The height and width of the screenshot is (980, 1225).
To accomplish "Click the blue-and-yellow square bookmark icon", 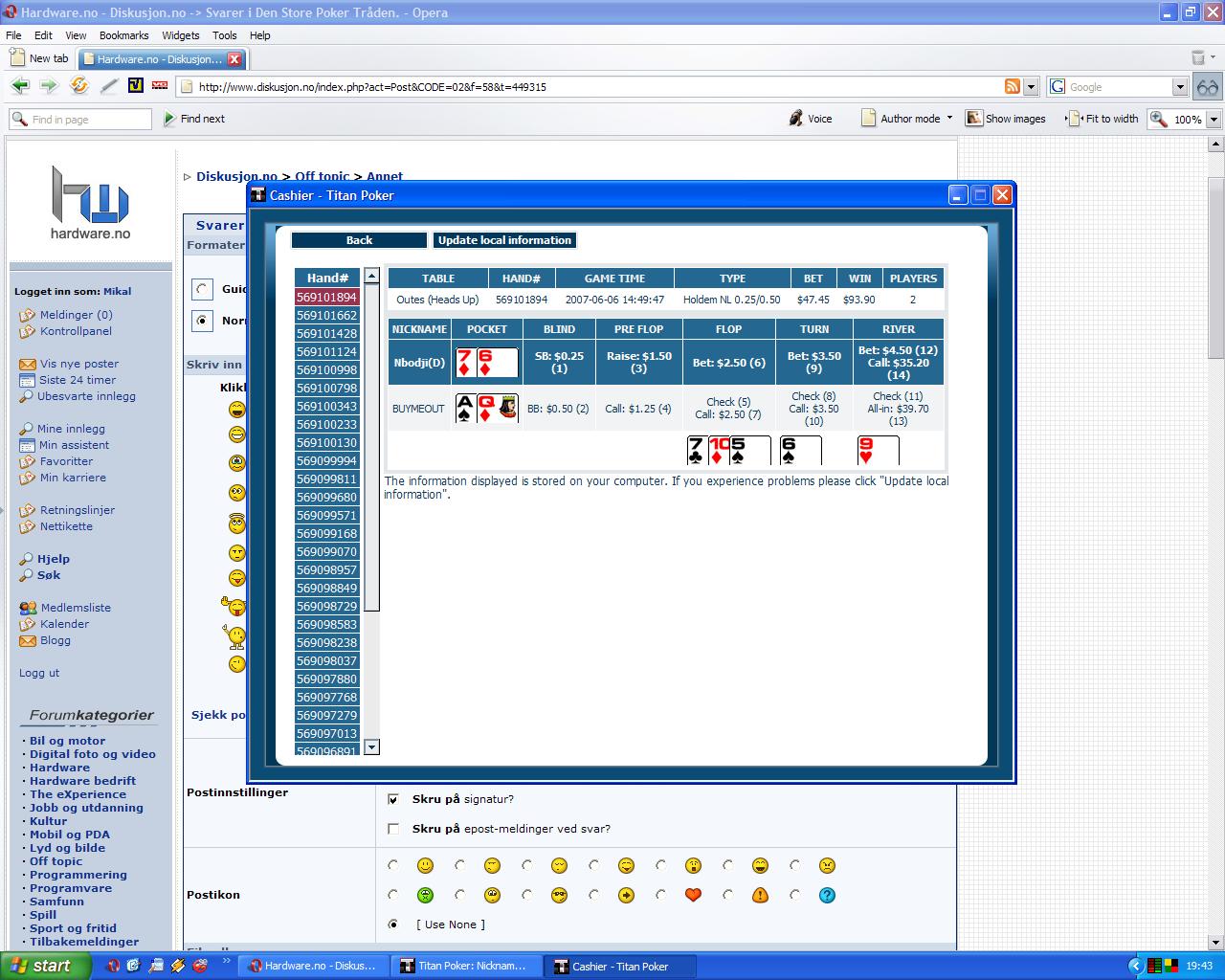I will click(x=135, y=86).
